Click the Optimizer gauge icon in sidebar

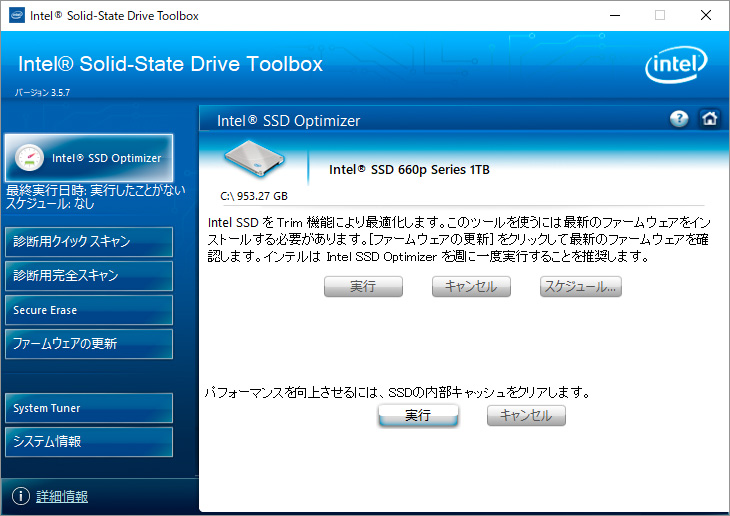(x=29, y=157)
